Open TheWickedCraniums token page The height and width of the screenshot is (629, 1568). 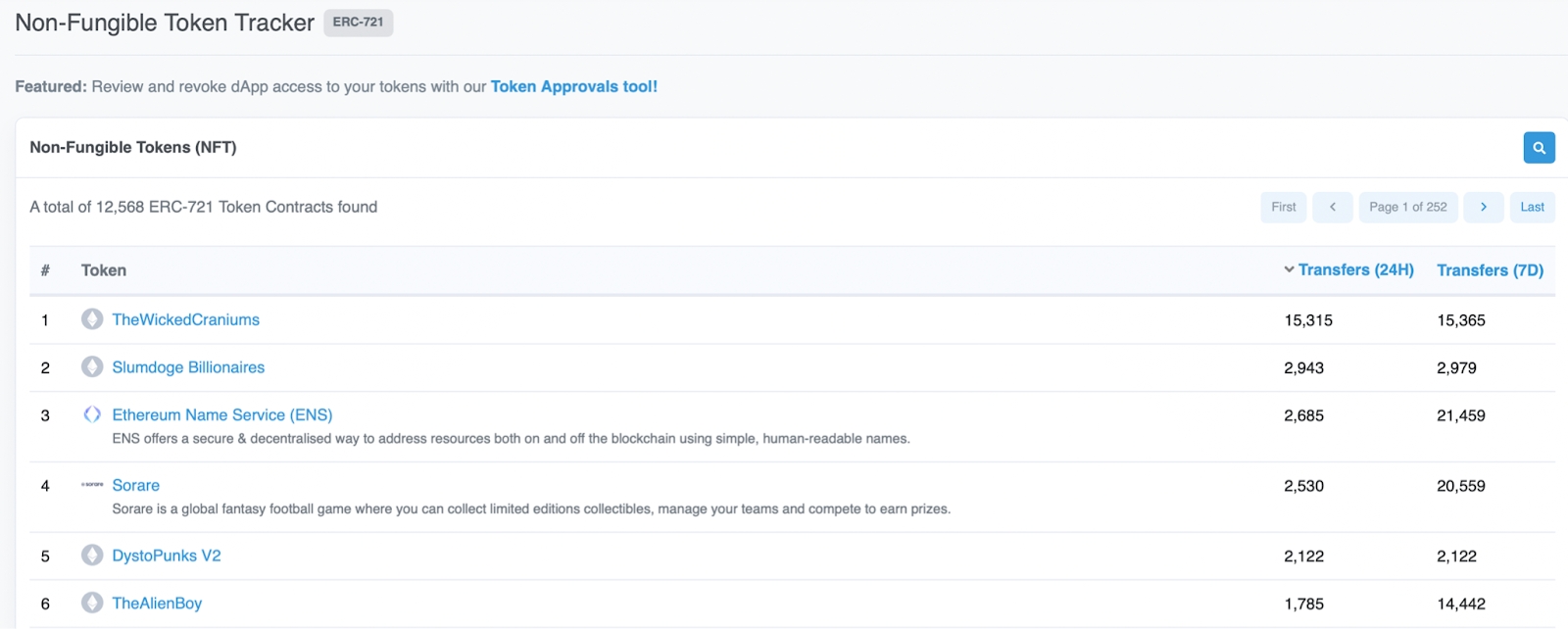coord(185,319)
